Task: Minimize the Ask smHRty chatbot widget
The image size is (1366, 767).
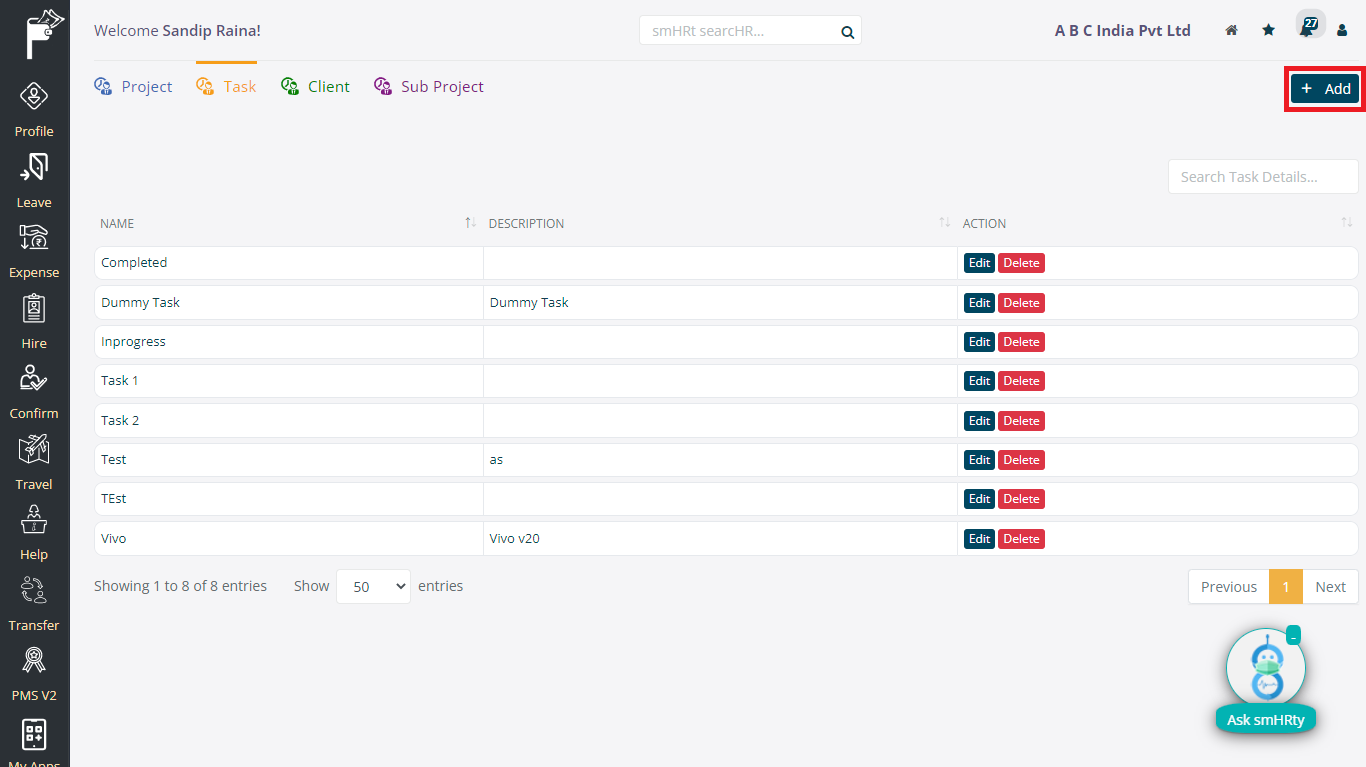Action: click(1293, 636)
